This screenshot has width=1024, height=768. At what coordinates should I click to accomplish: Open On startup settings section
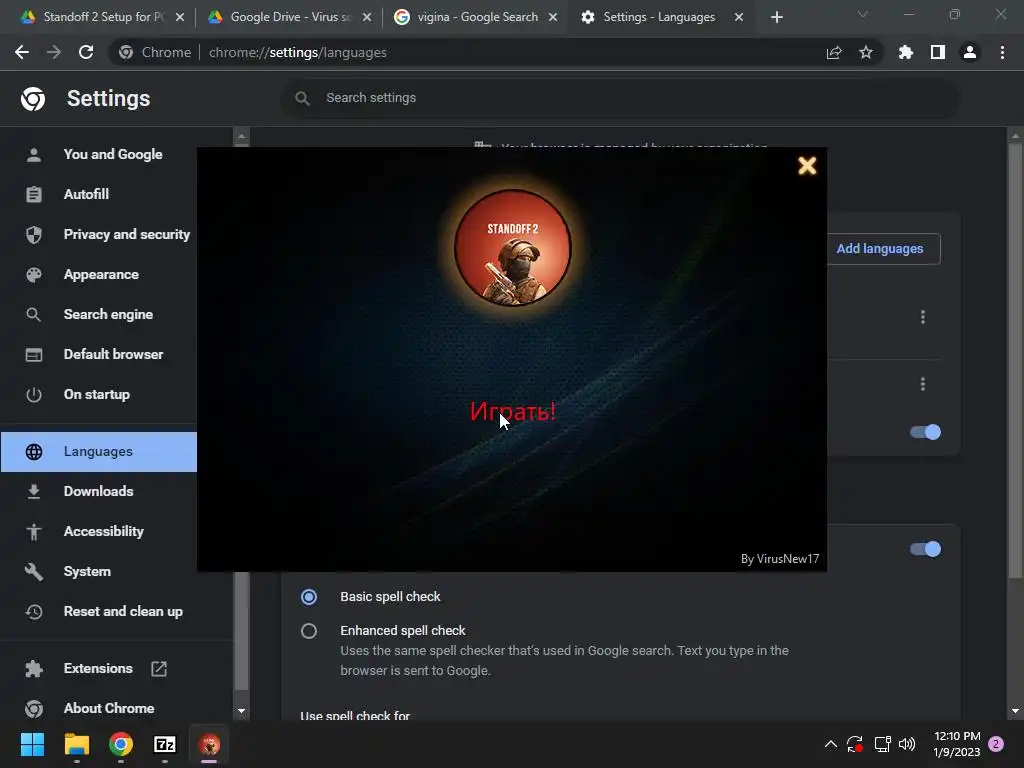[98, 394]
